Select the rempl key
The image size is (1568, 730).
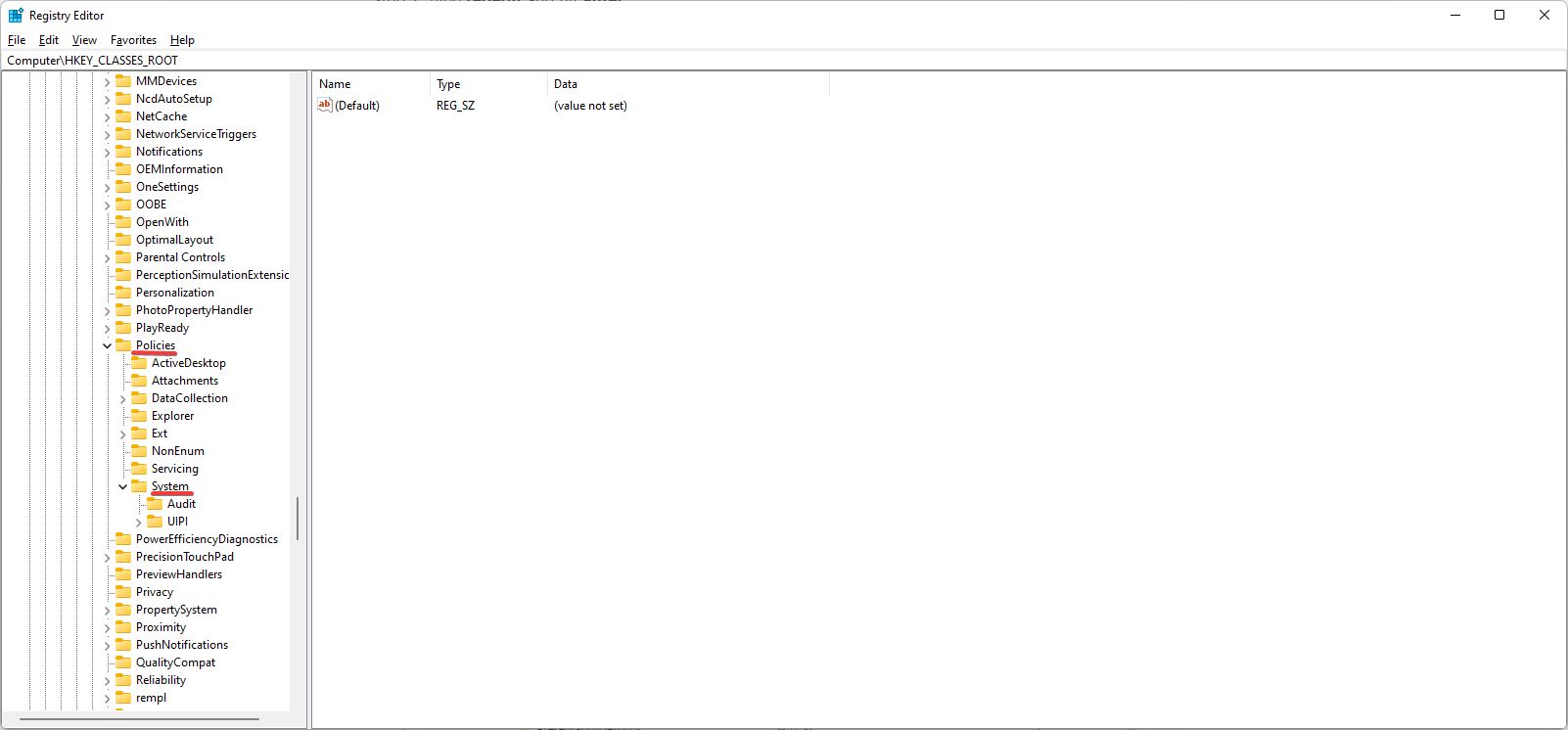[151, 698]
